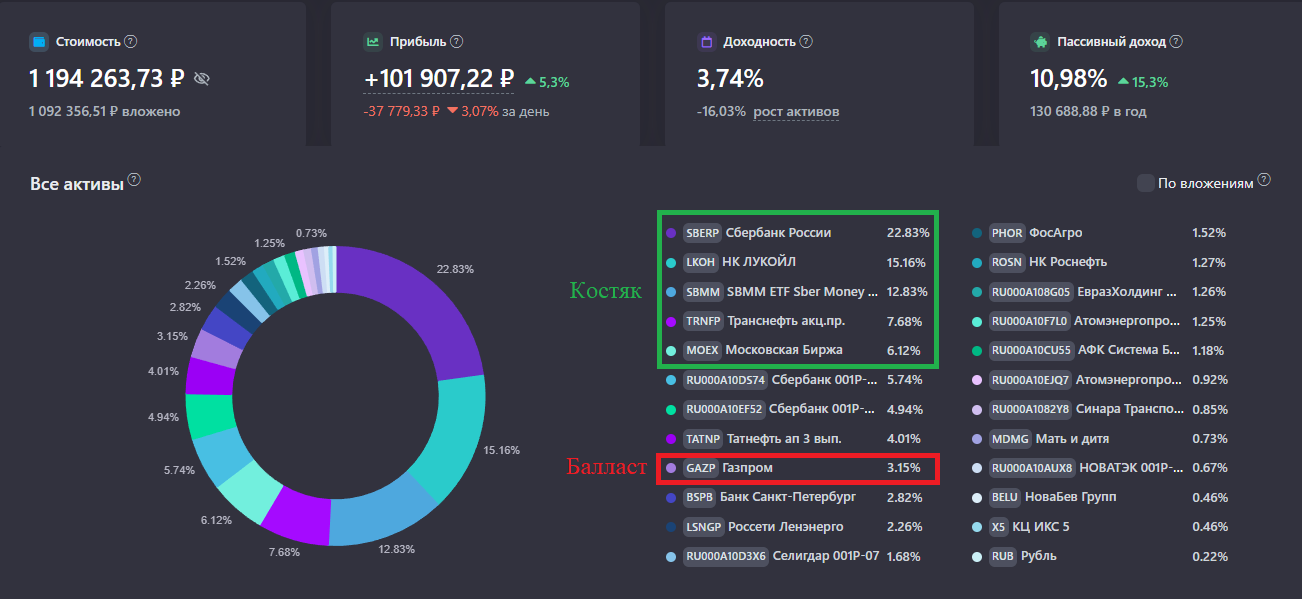The width and height of the screenshot is (1302, 599).
Task: Open the MDMG Мать и дитя row
Action: pos(1098,438)
